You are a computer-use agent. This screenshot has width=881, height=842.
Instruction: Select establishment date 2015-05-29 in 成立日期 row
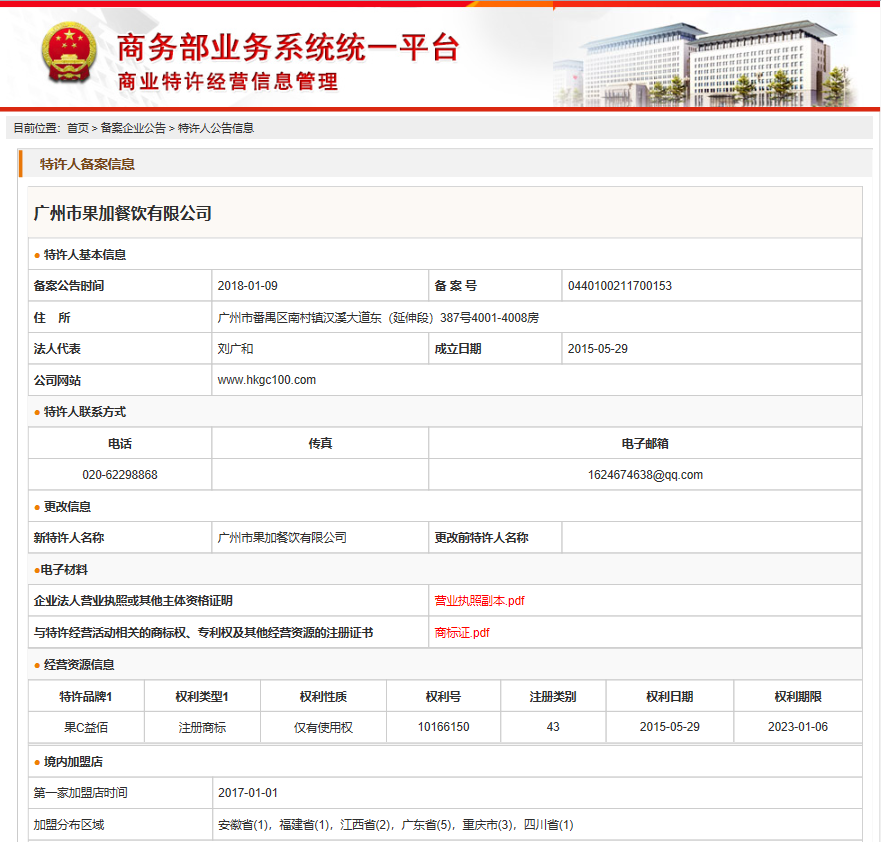tap(598, 349)
